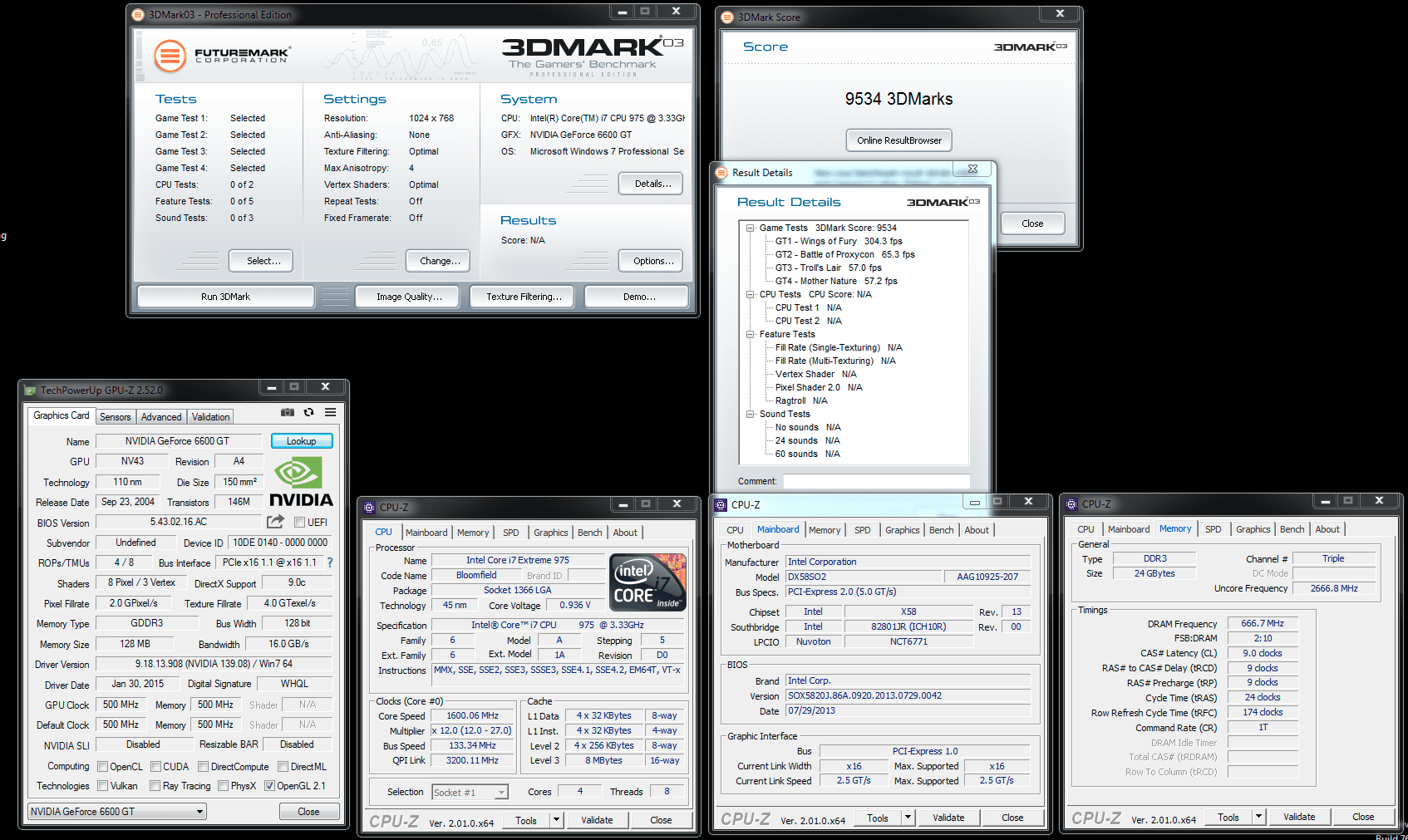Toggle the CUDA checkbox
Viewport: 1408px width, 840px height.
[x=155, y=766]
